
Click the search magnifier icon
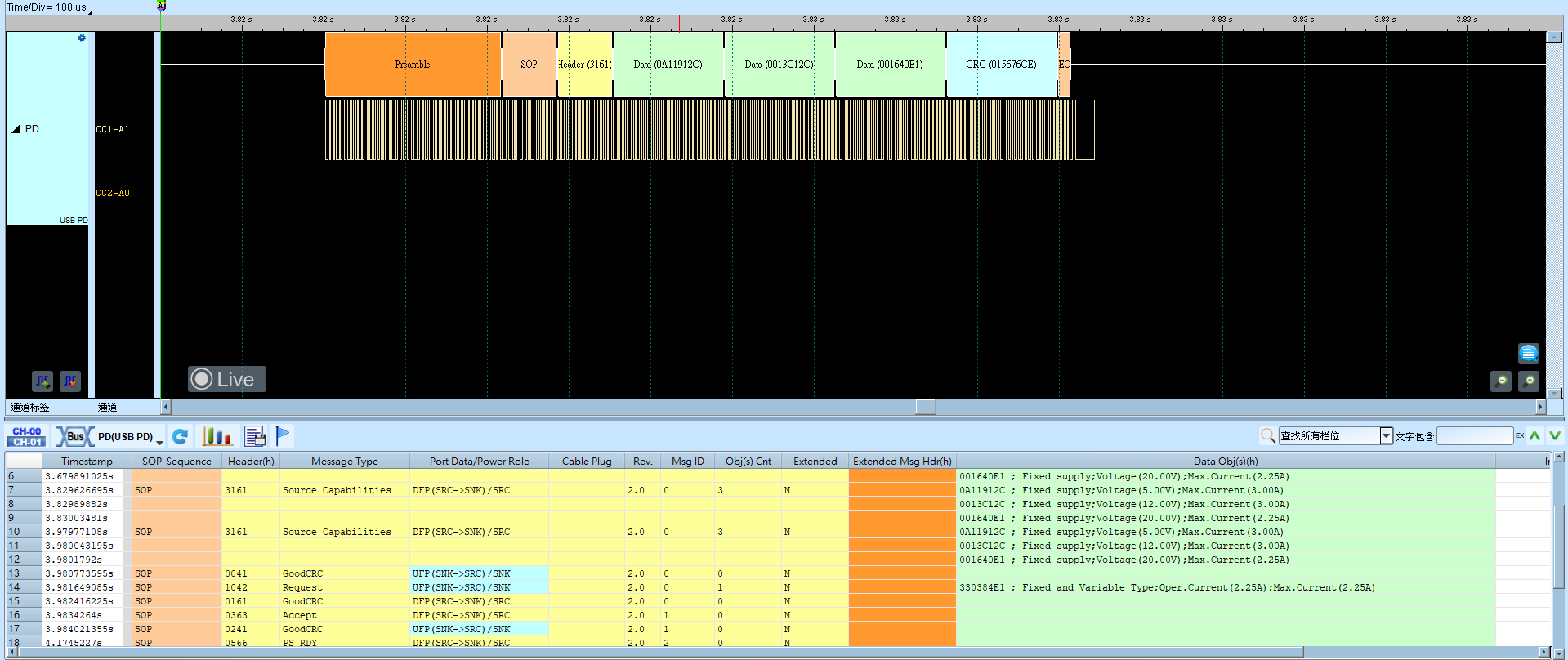[1267, 435]
